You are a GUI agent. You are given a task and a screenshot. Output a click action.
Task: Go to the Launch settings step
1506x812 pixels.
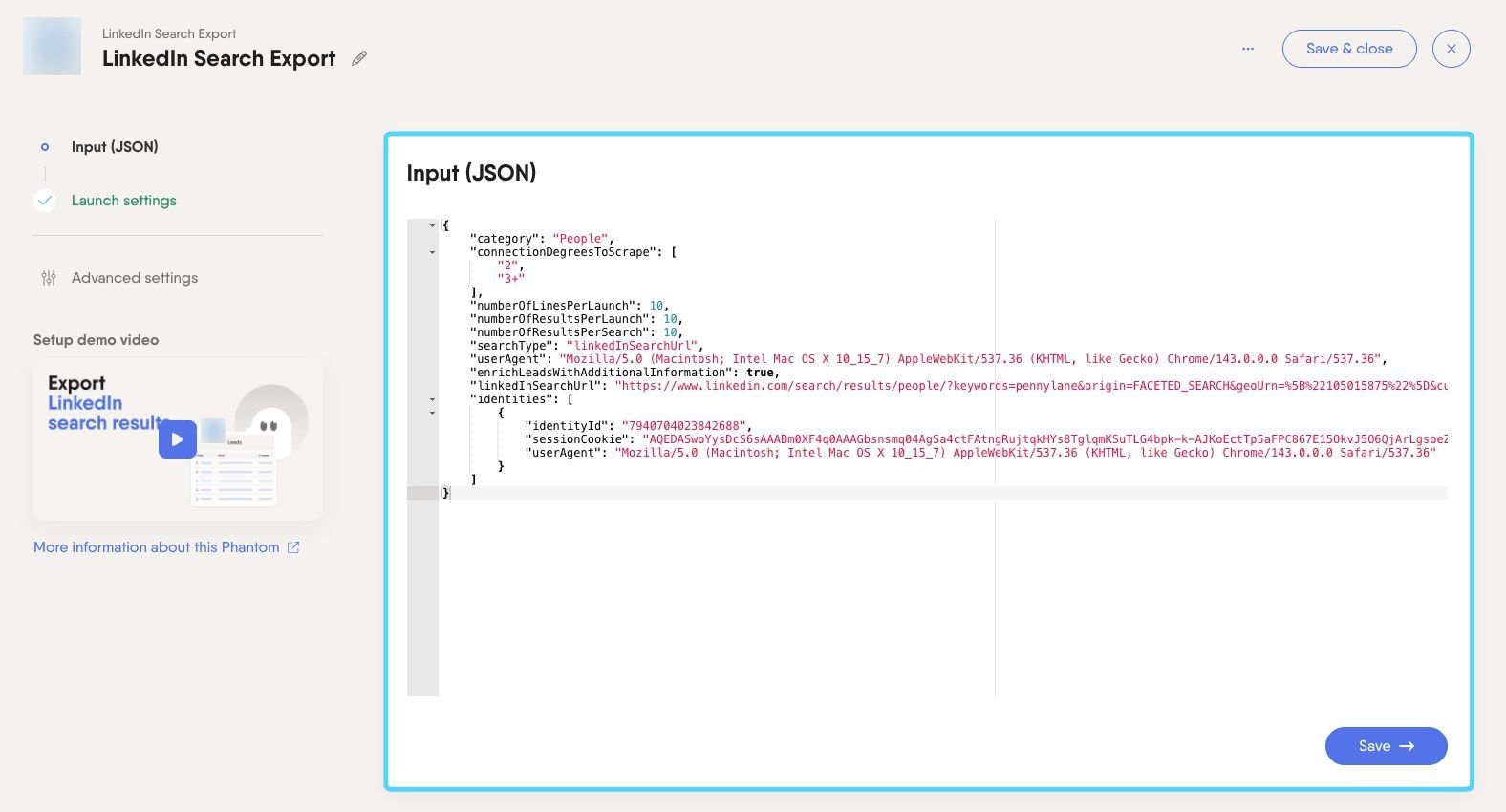click(124, 201)
